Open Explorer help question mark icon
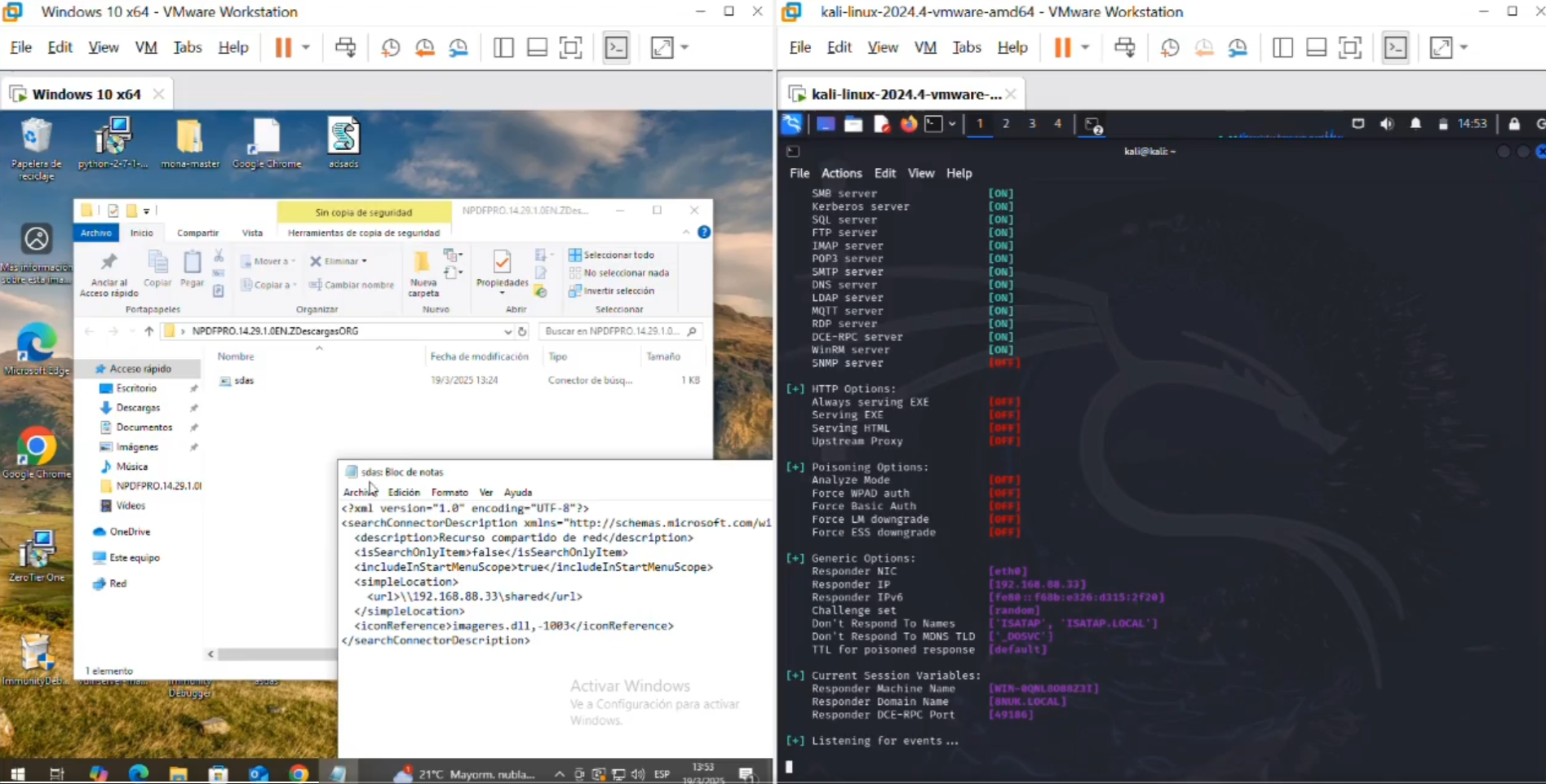 [704, 233]
